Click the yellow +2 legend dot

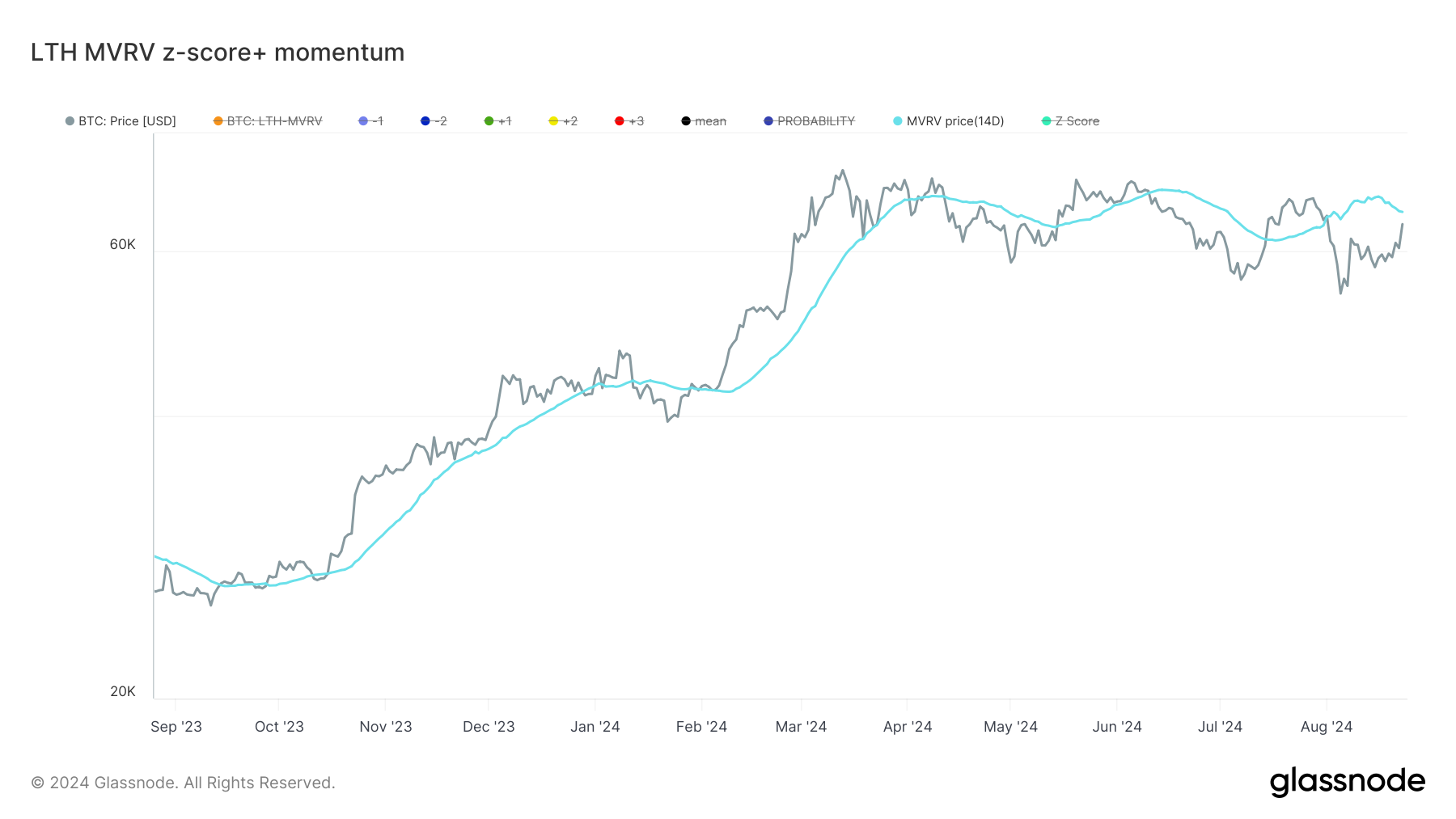click(552, 121)
